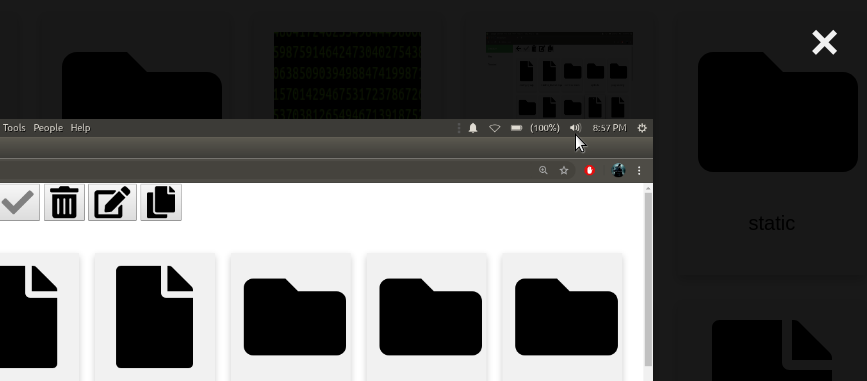Open the browser profile avatar
Image resolution: width=867 pixels, height=381 pixels.
(618, 170)
